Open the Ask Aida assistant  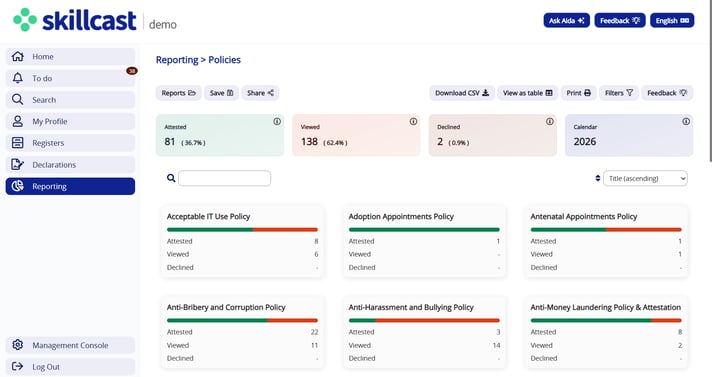(x=567, y=20)
